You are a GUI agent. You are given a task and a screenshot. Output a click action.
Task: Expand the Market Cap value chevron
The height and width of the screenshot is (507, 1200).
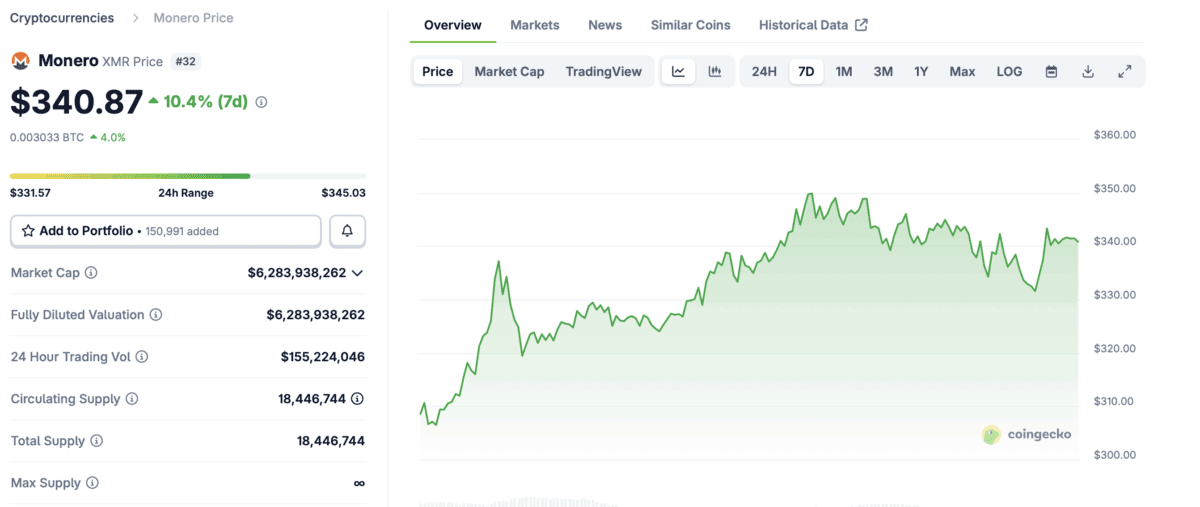pyautogui.click(x=357, y=273)
